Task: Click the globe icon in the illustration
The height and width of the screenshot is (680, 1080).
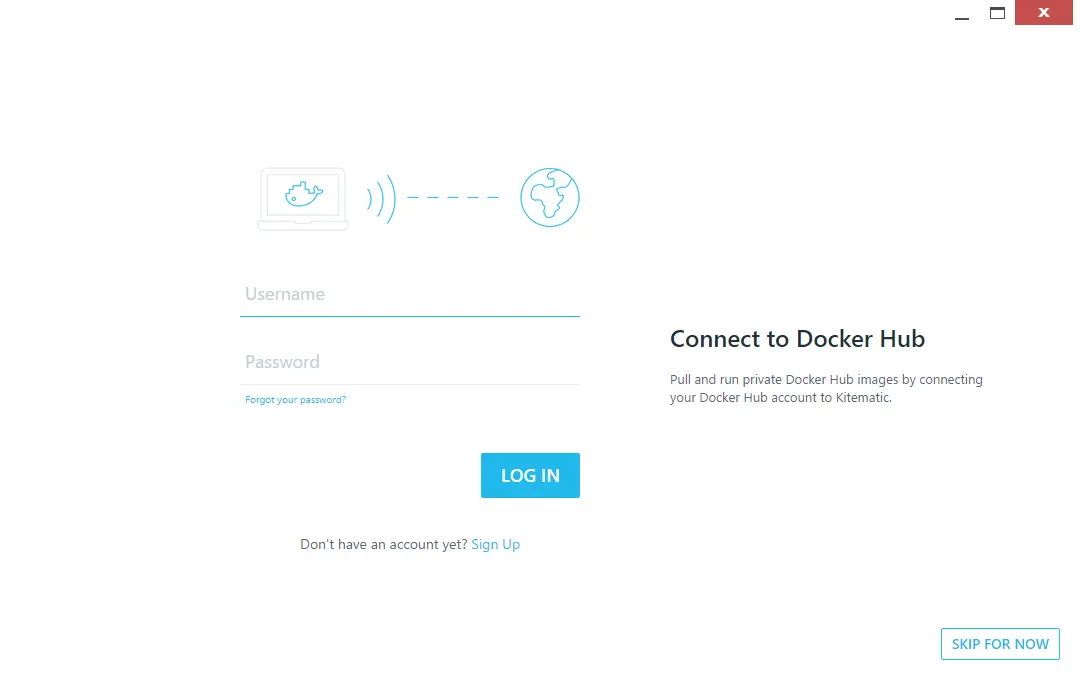Action: point(550,197)
